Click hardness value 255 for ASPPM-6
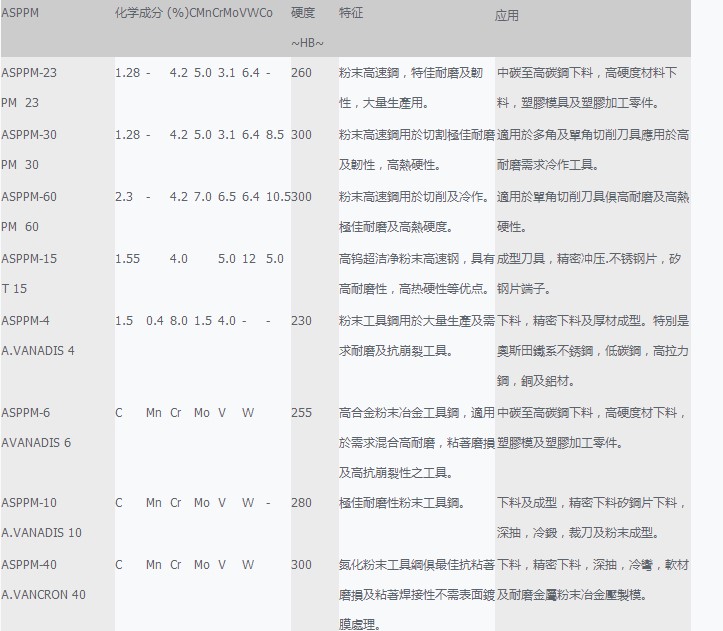Screen dimensions: 723x631 coord(301,413)
